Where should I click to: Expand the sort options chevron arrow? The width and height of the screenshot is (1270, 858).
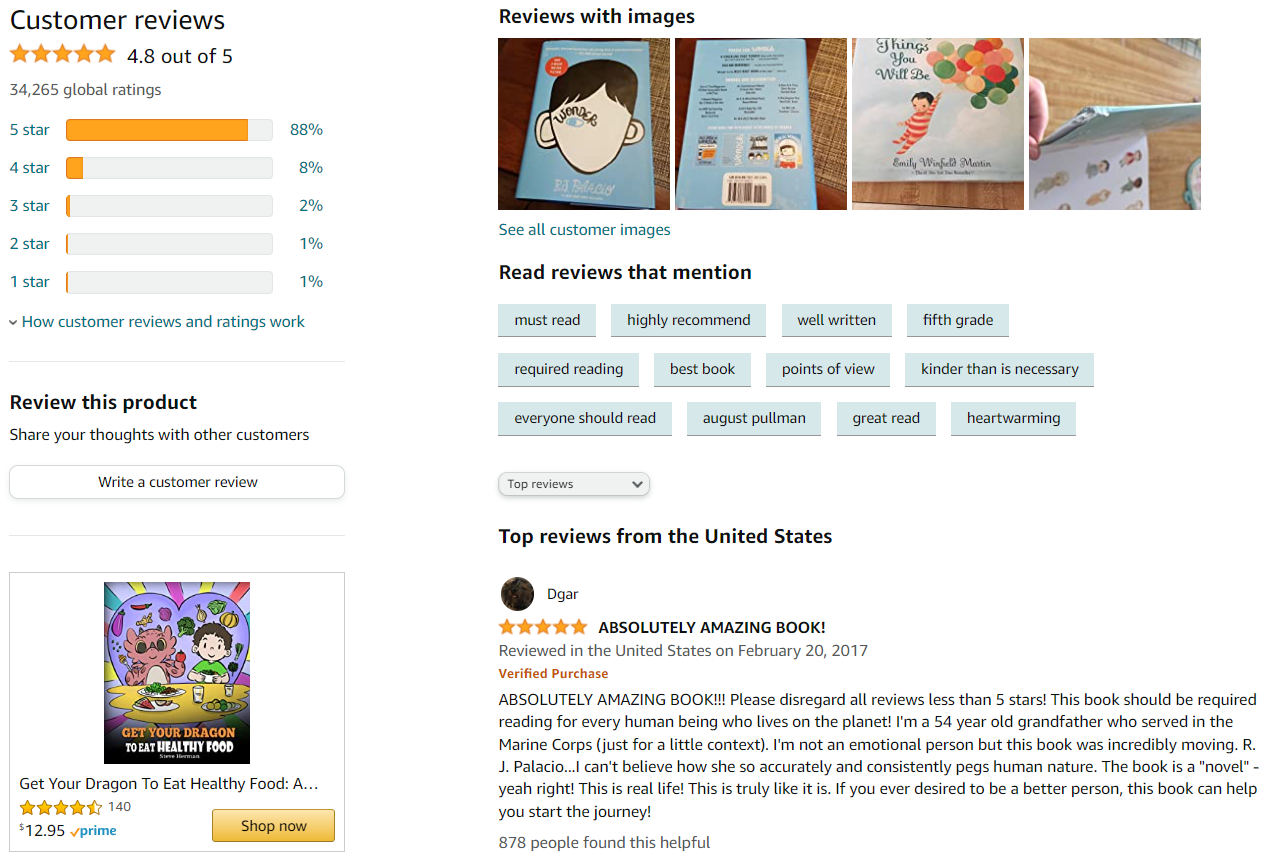pyautogui.click(x=637, y=483)
